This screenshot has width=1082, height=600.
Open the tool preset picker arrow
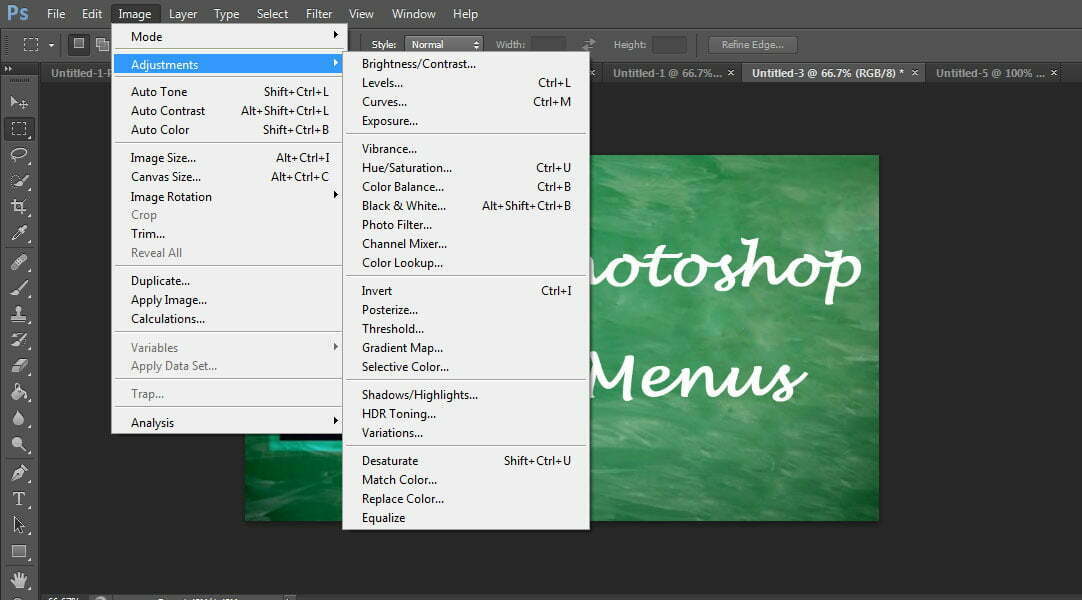point(51,45)
